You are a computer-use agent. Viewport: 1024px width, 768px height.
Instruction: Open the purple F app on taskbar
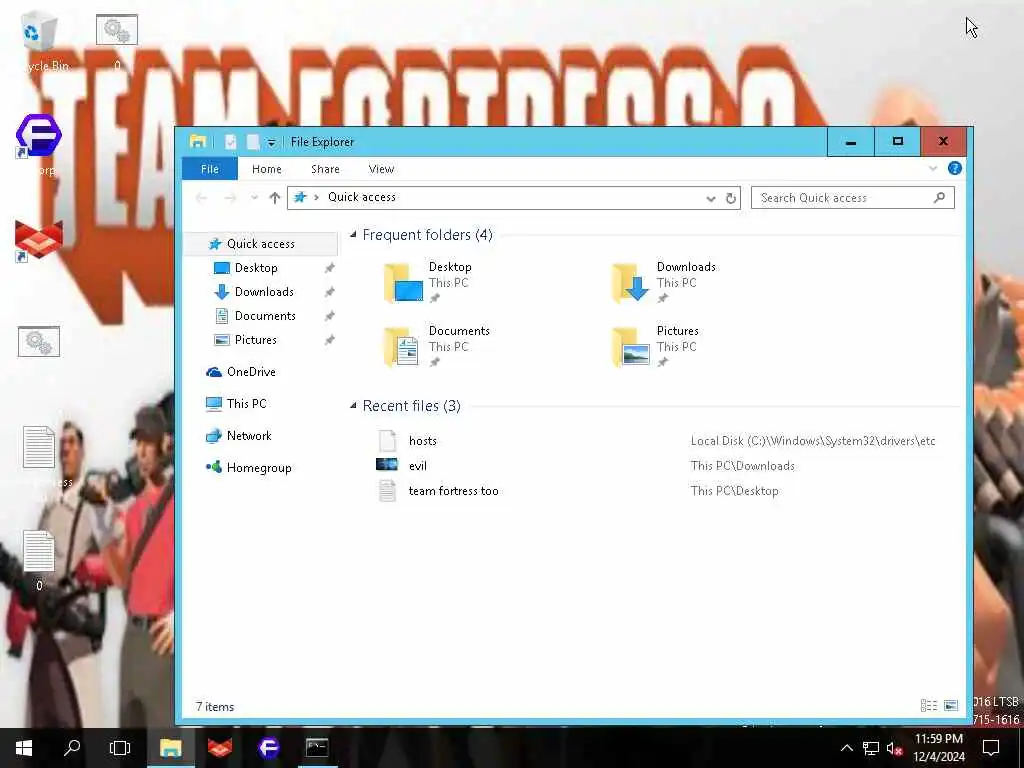tap(268, 748)
